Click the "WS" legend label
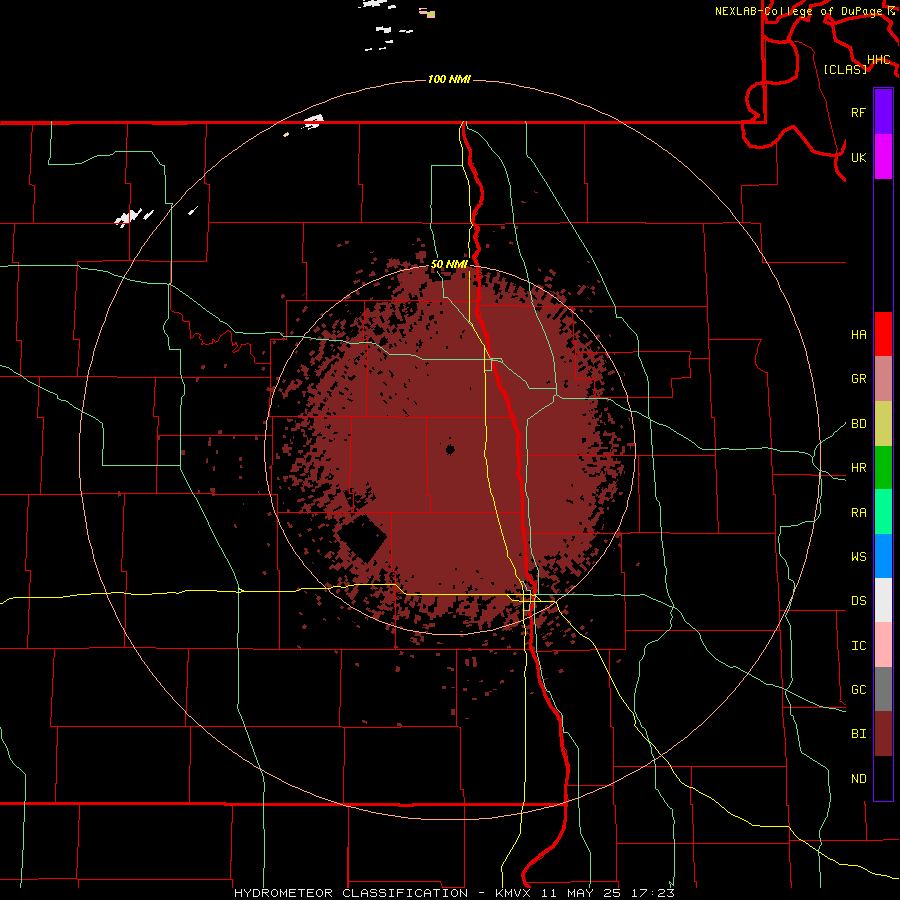The image size is (900, 900). (x=858, y=557)
